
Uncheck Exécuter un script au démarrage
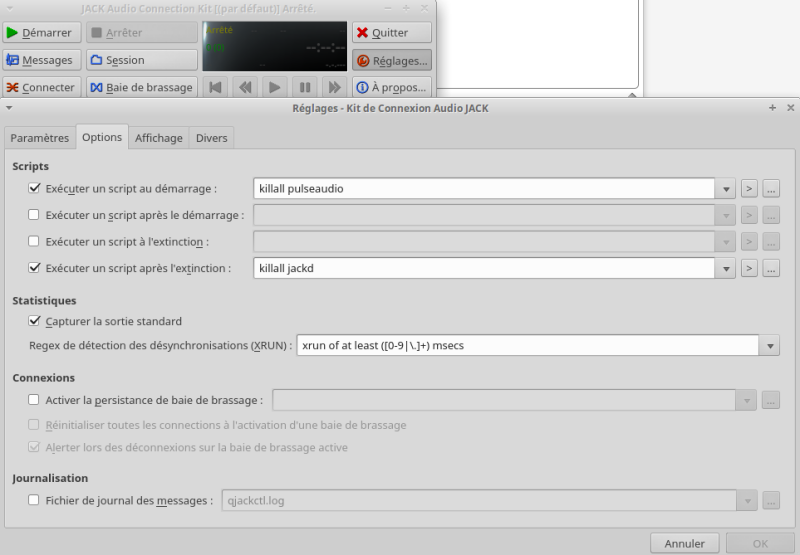[x=34, y=188]
